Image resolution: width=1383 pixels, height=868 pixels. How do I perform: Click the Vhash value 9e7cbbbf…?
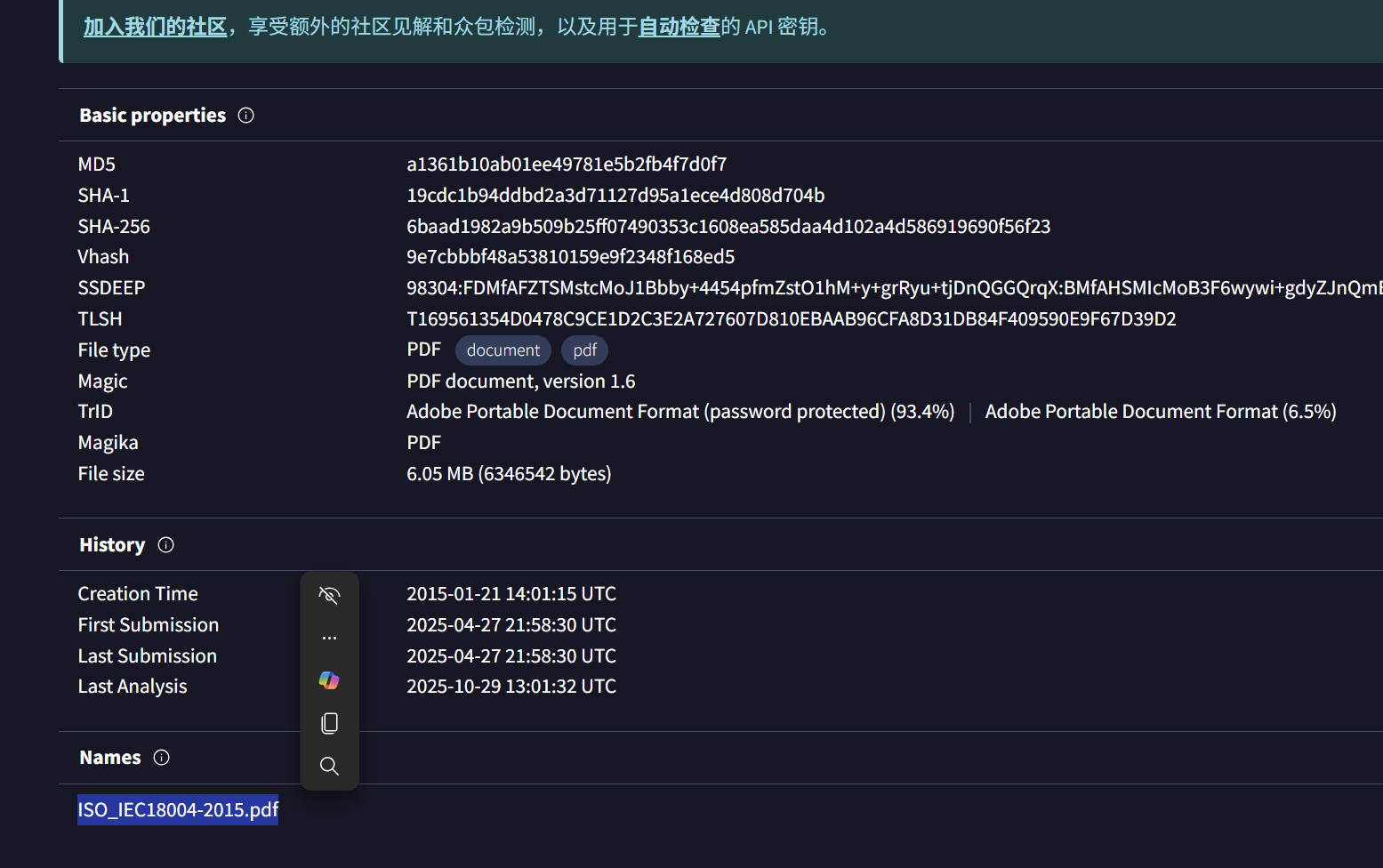[570, 257]
